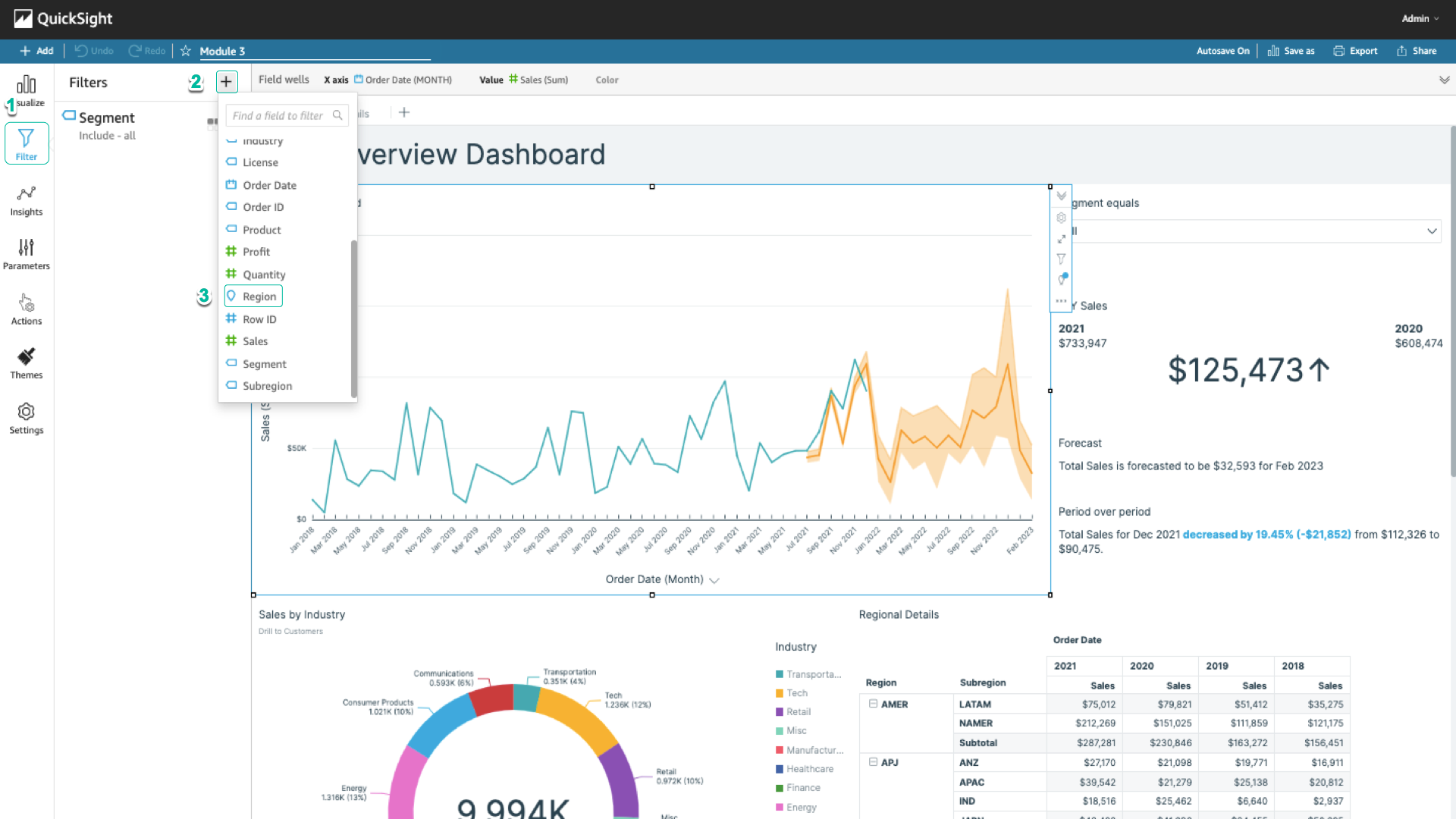This screenshot has width=1456, height=819.
Task: Collapse the APJ region row
Action: pos(874,762)
